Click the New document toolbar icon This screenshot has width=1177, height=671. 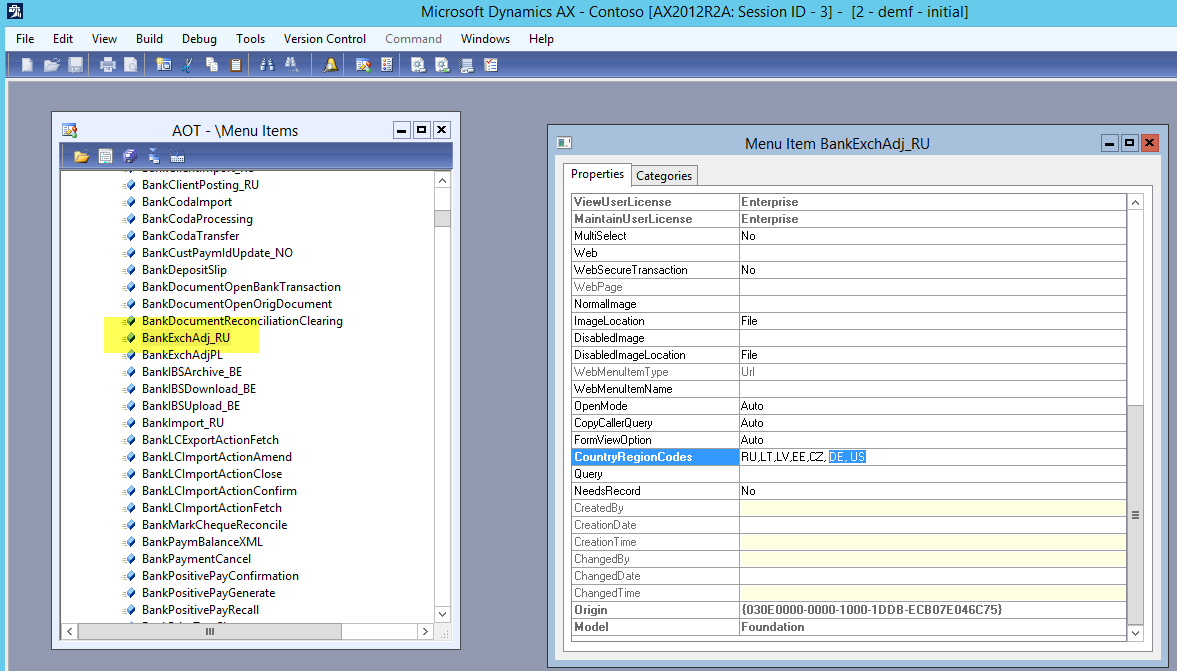coord(27,65)
